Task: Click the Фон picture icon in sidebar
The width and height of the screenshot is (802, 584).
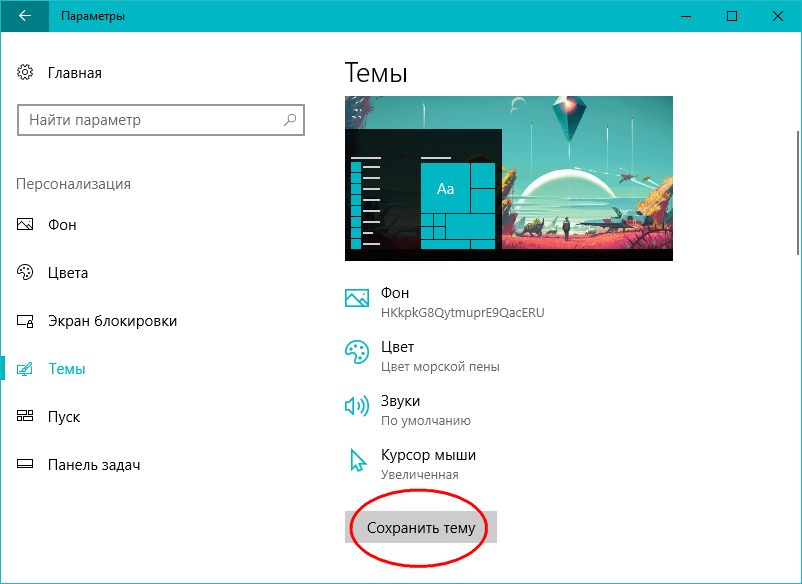Action: pos(25,224)
